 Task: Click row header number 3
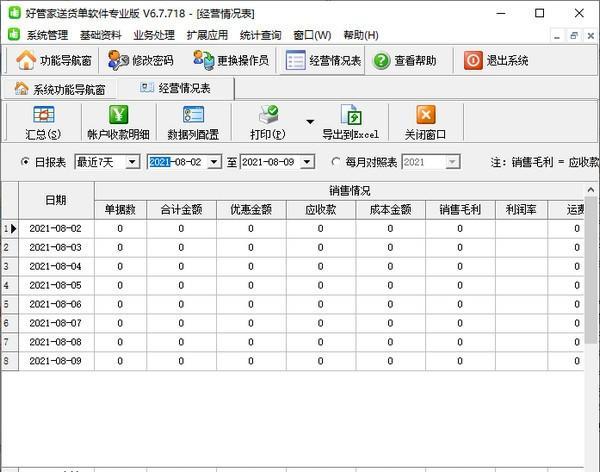click(10, 266)
